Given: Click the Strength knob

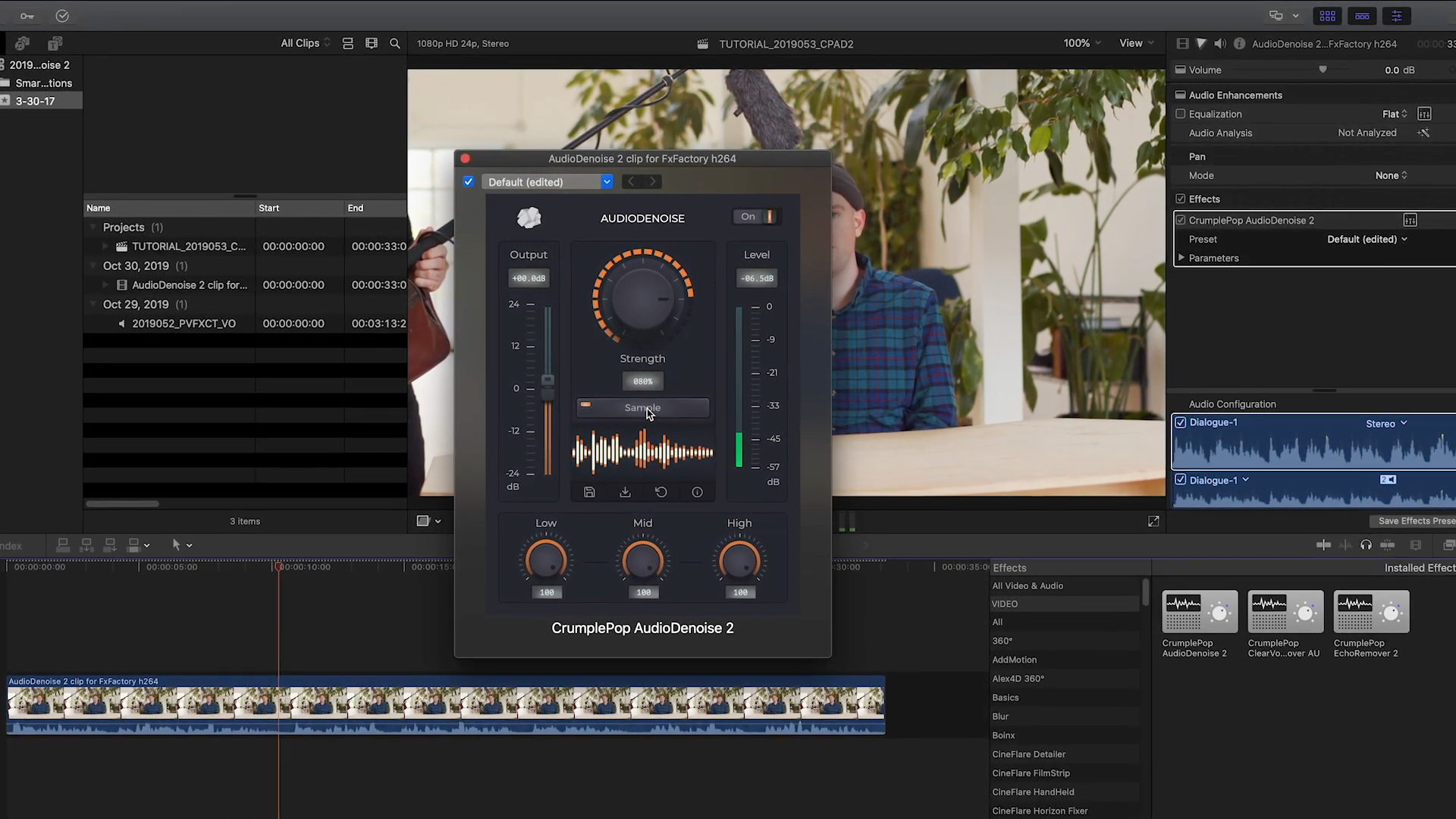Looking at the screenshot, I should pos(642,297).
